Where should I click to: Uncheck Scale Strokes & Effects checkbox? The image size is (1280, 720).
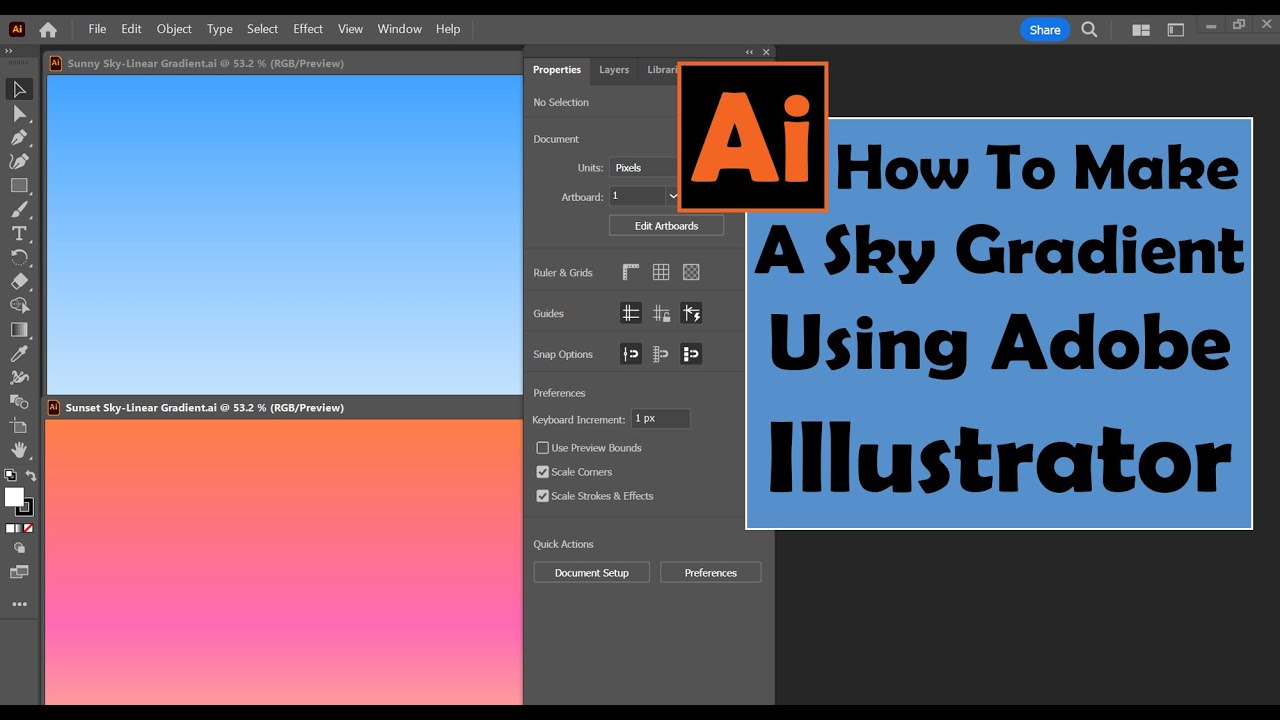pyautogui.click(x=543, y=496)
